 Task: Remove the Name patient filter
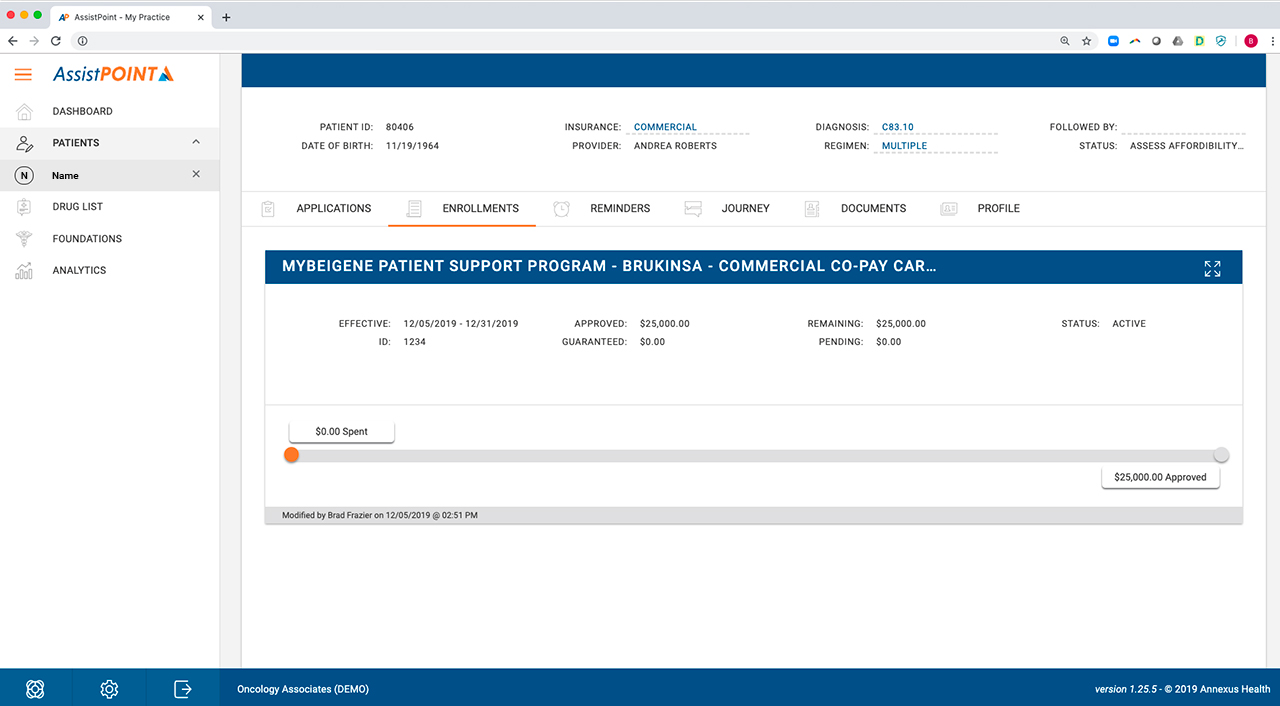[x=198, y=174]
